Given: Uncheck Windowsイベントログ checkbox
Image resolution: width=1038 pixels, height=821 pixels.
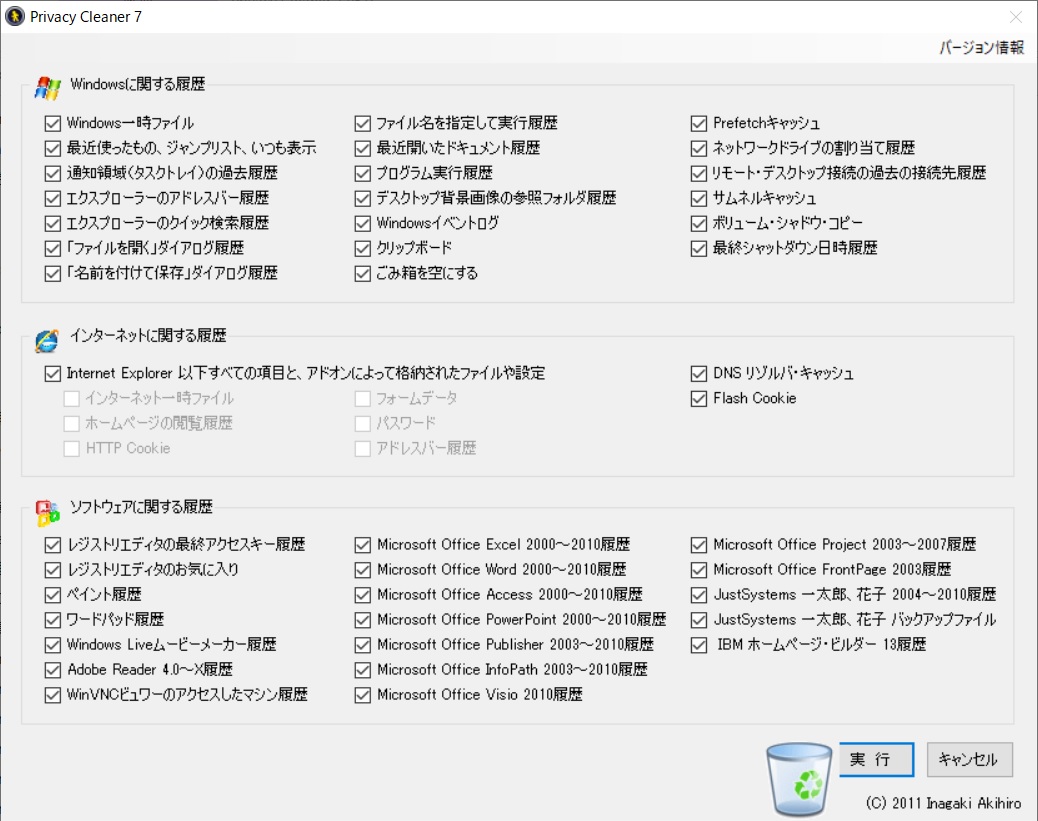Looking at the screenshot, I should pyautogui.click(x=362, y=223).
